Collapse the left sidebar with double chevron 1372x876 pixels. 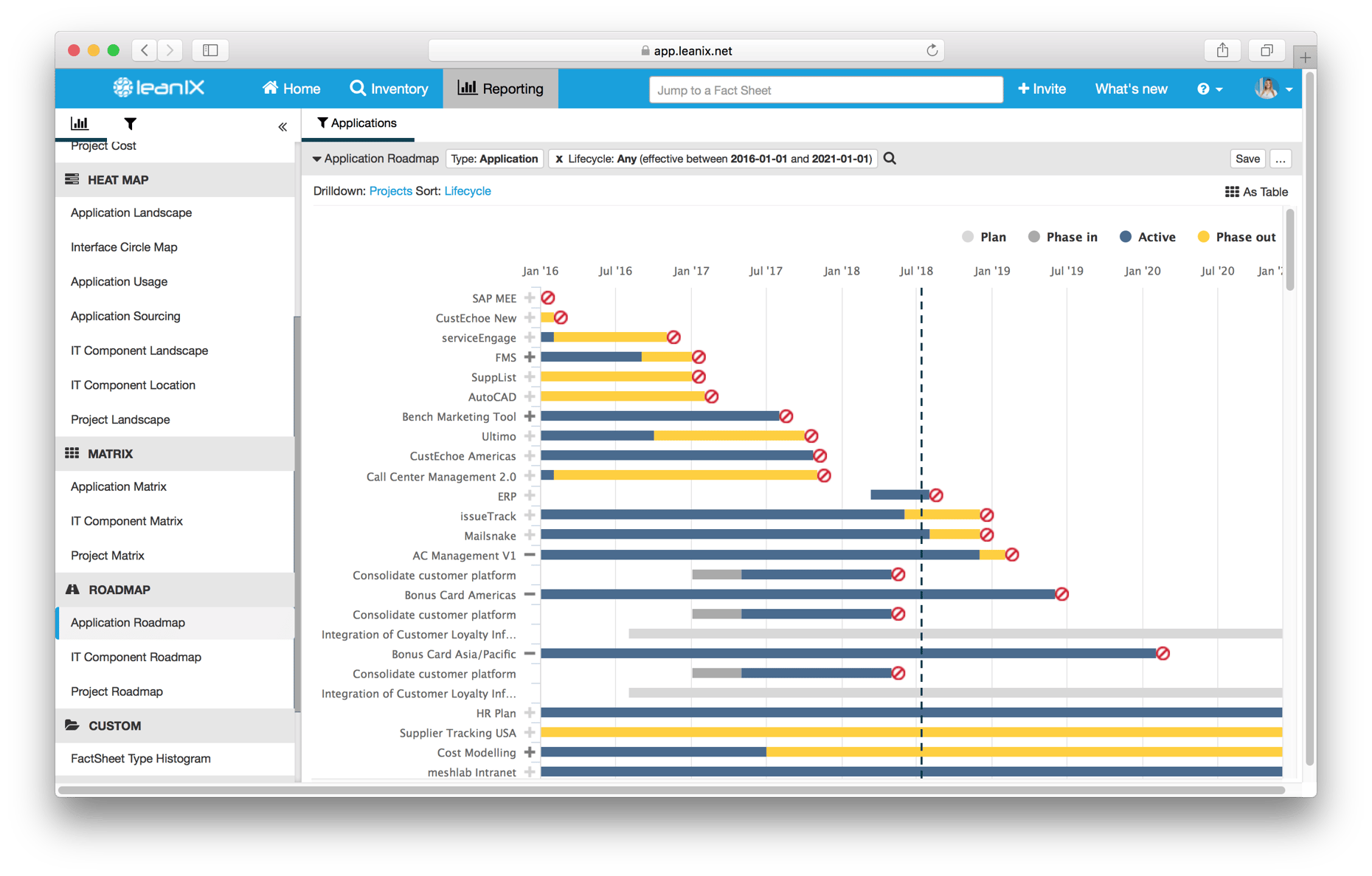[282, 126]
